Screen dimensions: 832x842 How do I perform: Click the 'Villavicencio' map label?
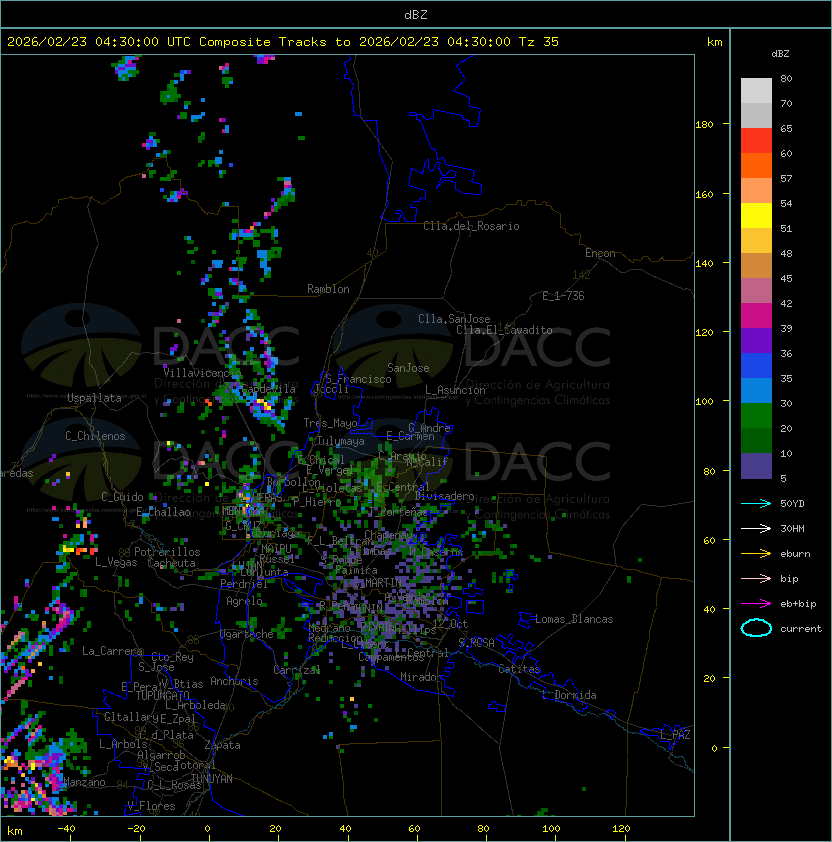coord(202,373)
